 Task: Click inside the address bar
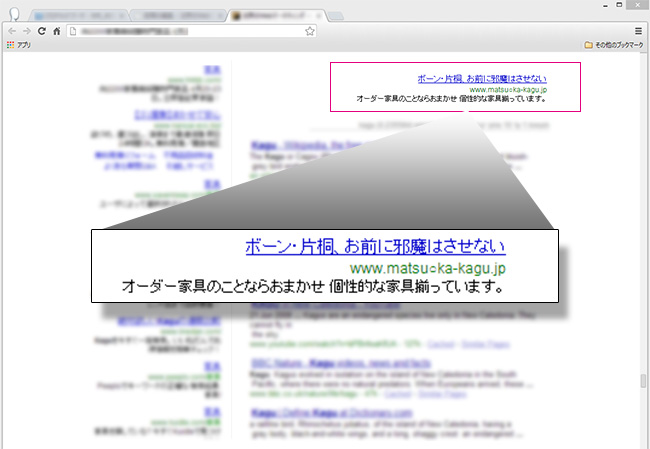click(x=191, y=31)
